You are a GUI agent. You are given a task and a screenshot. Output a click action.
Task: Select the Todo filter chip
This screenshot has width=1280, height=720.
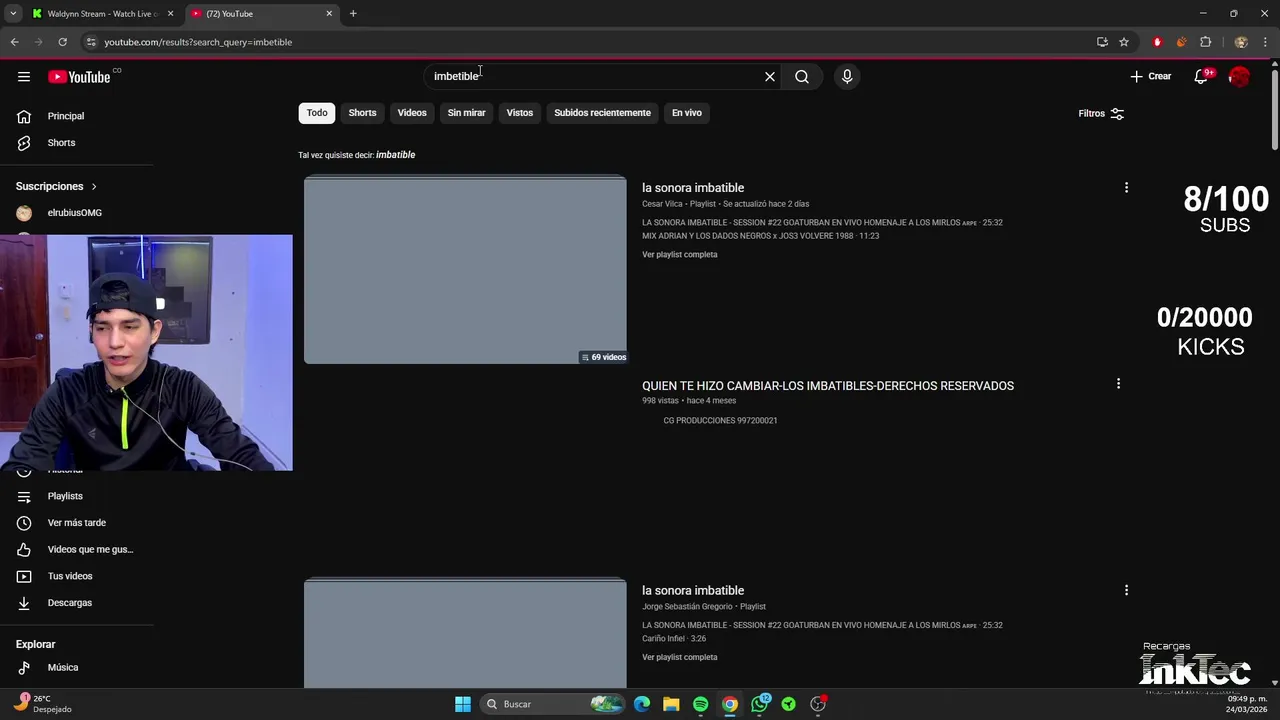(317, 113)
